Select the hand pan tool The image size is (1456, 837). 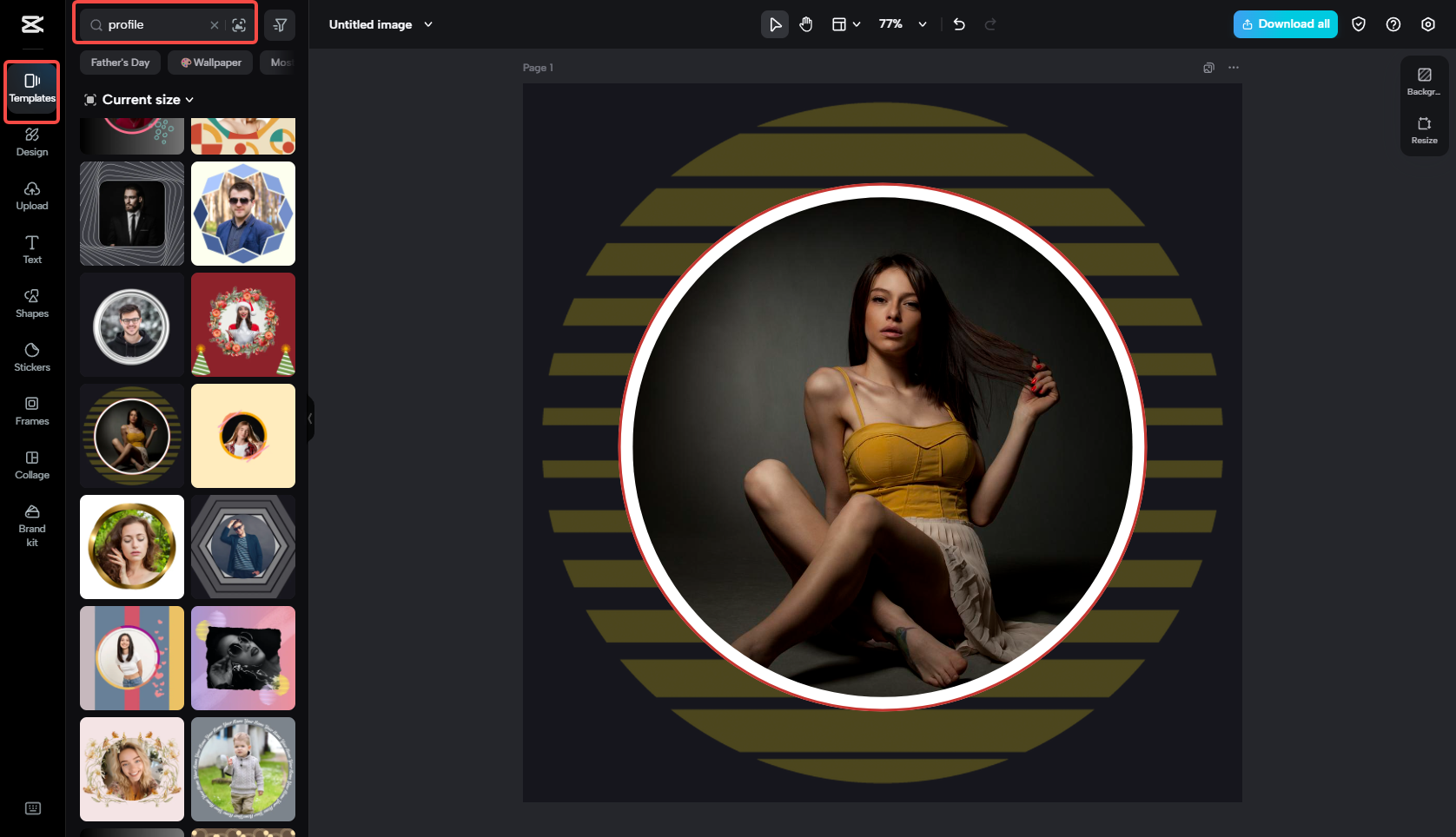coord(805,24)
